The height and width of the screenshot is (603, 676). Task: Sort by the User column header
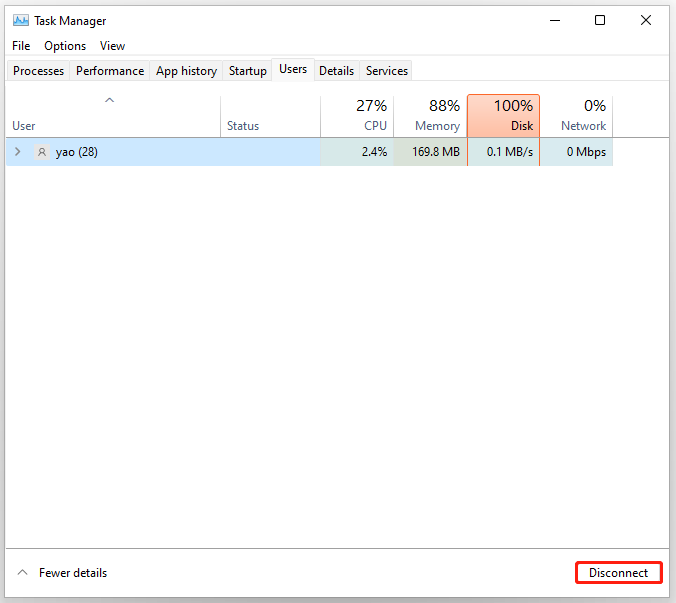click(x=113, y=116)
